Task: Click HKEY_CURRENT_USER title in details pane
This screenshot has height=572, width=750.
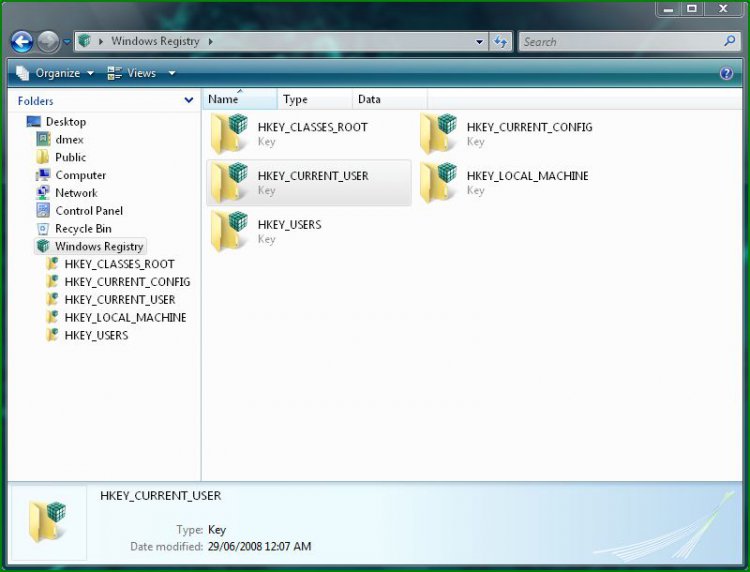Action: click(x=161, y=496)
